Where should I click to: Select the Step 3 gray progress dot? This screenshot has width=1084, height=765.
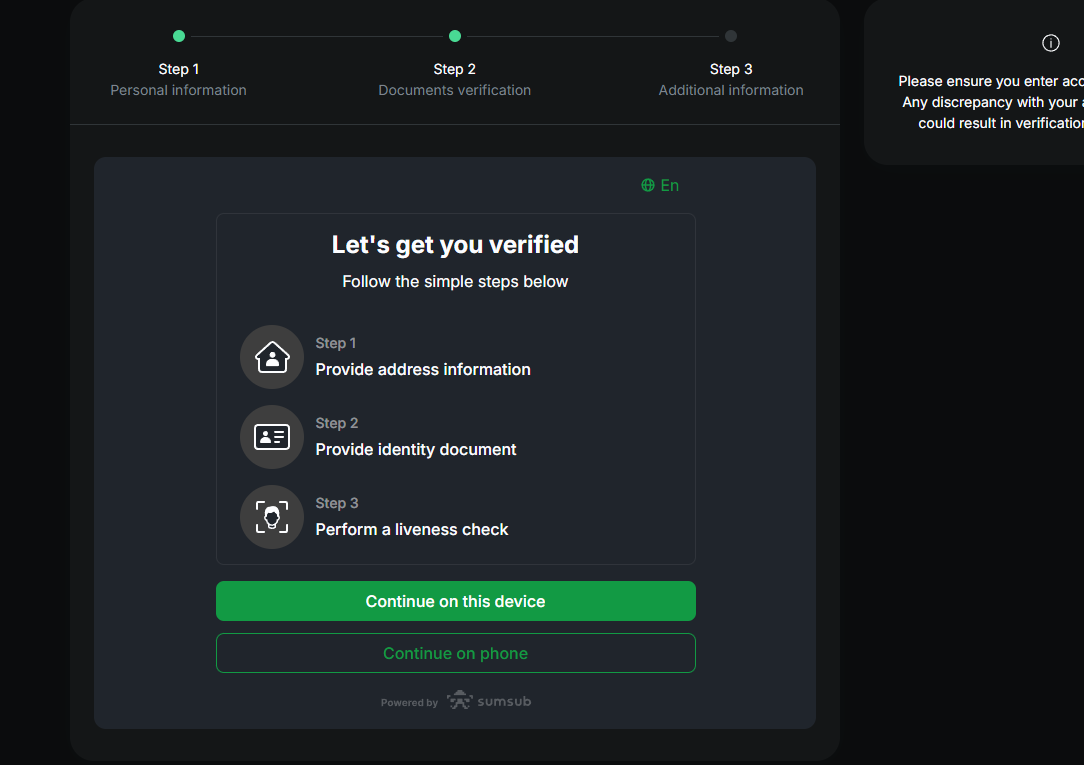coord(731,36)
